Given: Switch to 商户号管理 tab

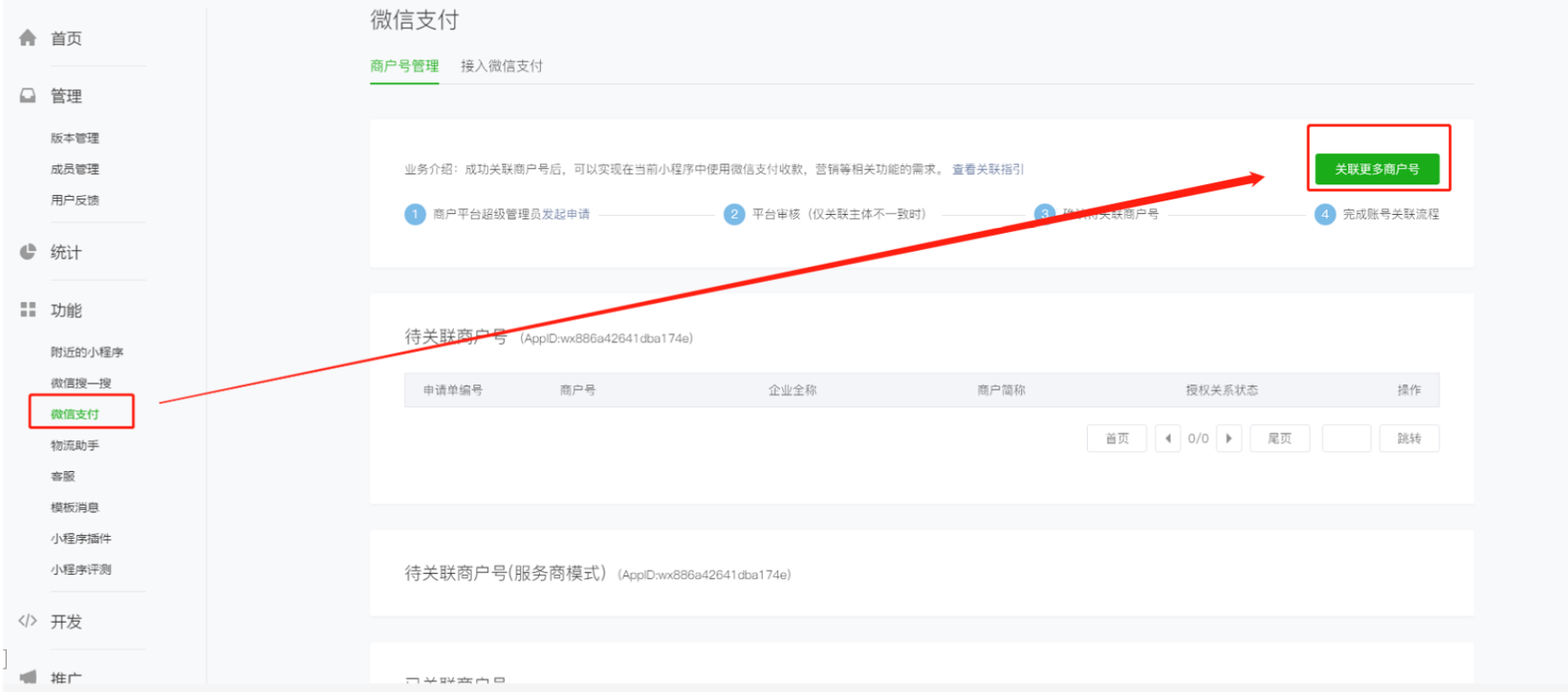Looking at the screenshot, I should [x=404, y=66].
